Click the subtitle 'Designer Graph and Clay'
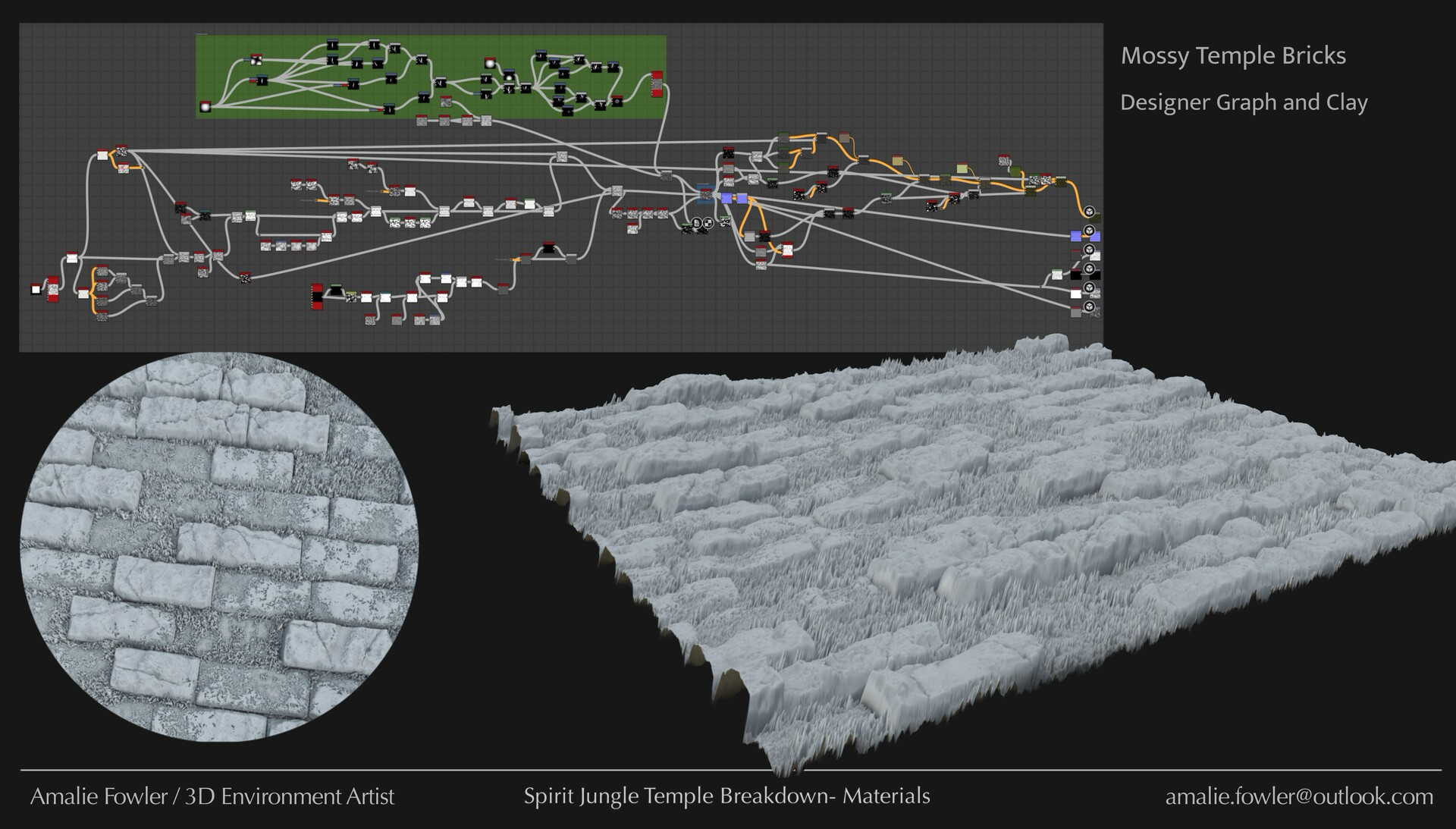 1244,102
